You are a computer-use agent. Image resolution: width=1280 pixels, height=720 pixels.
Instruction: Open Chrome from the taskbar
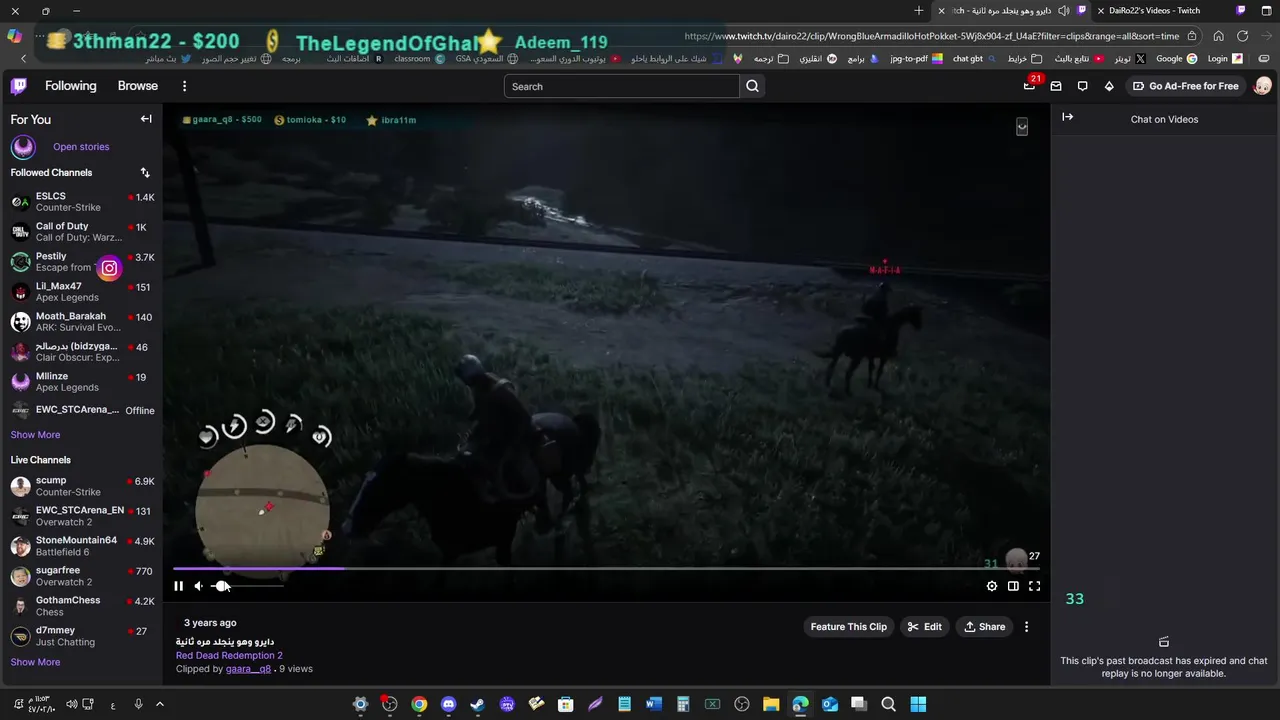tap(419, 704)
